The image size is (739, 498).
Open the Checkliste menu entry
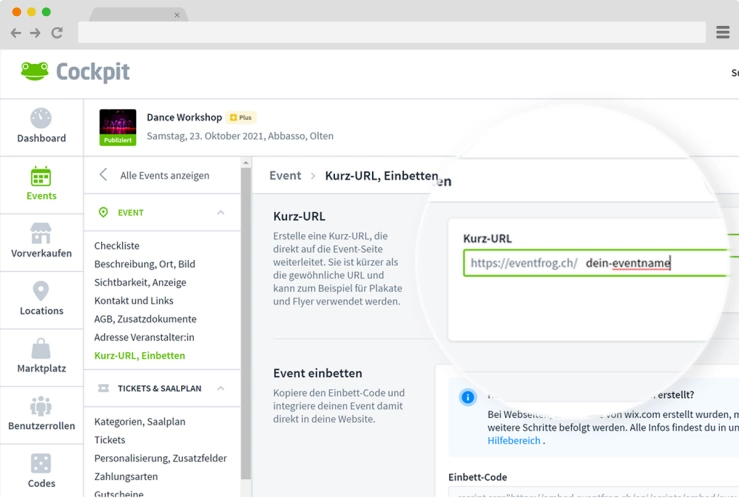click(117, 245)
